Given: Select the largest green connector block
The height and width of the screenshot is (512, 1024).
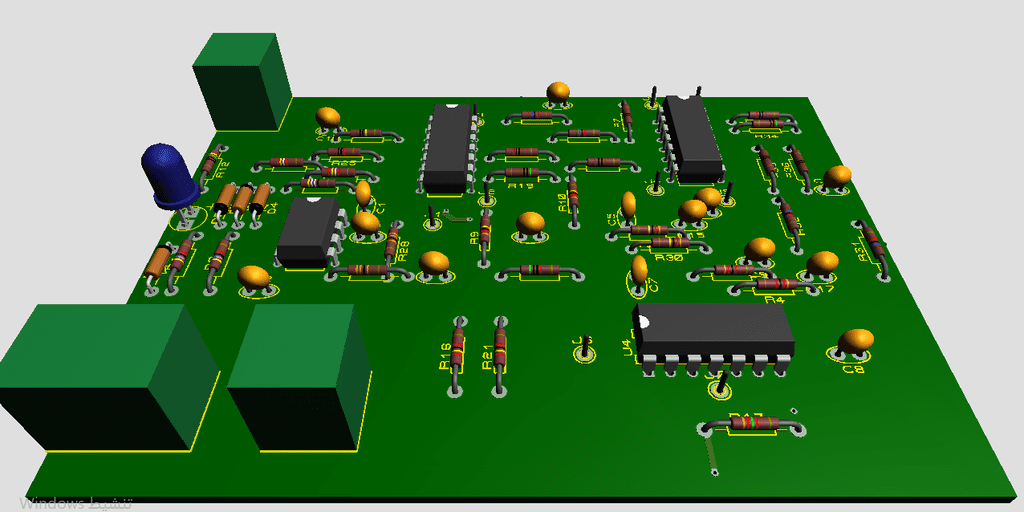Looking at the screenshot, I should 108,377.
